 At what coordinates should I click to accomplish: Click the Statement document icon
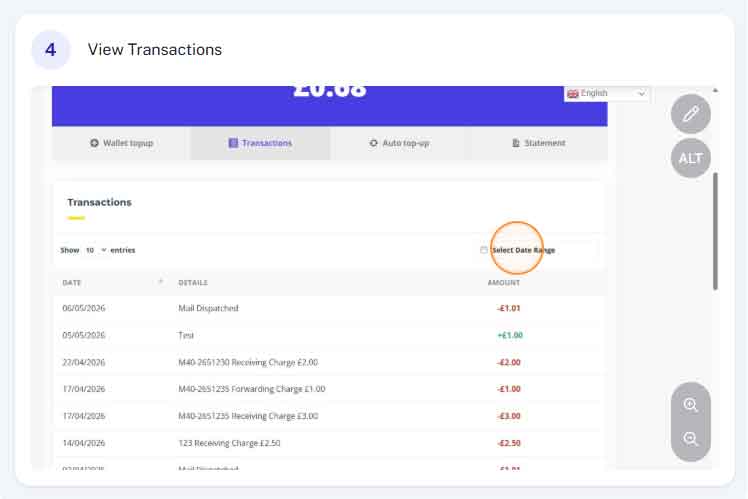click(516, 143)
